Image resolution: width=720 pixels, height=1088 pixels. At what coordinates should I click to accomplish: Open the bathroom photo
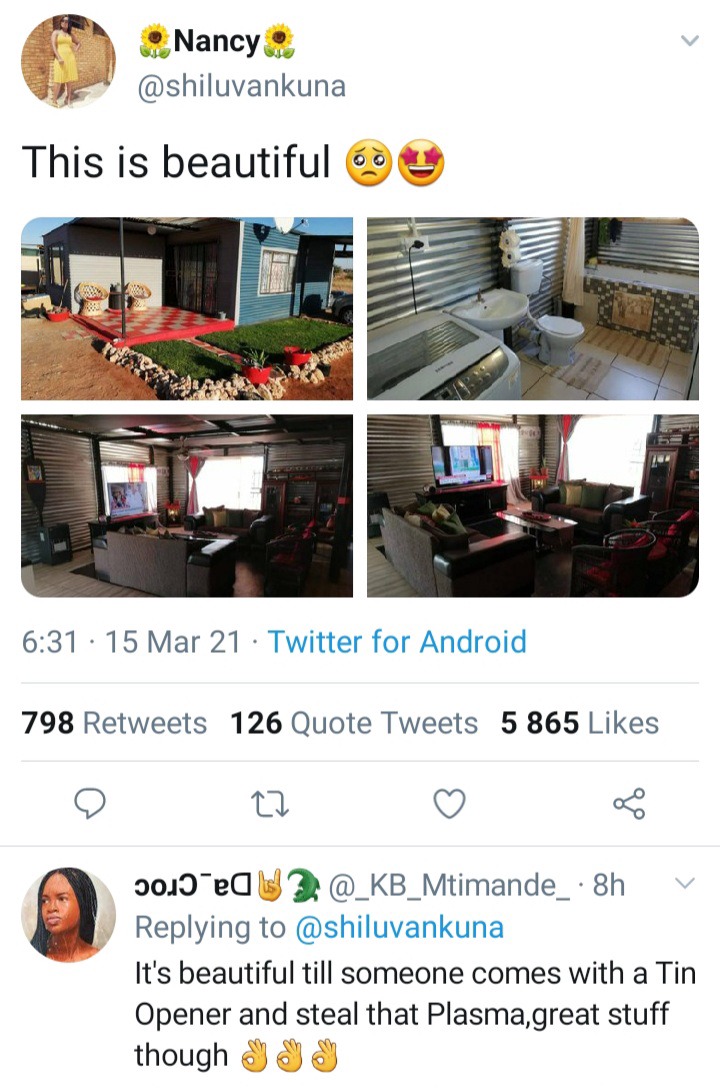[533, 309]
